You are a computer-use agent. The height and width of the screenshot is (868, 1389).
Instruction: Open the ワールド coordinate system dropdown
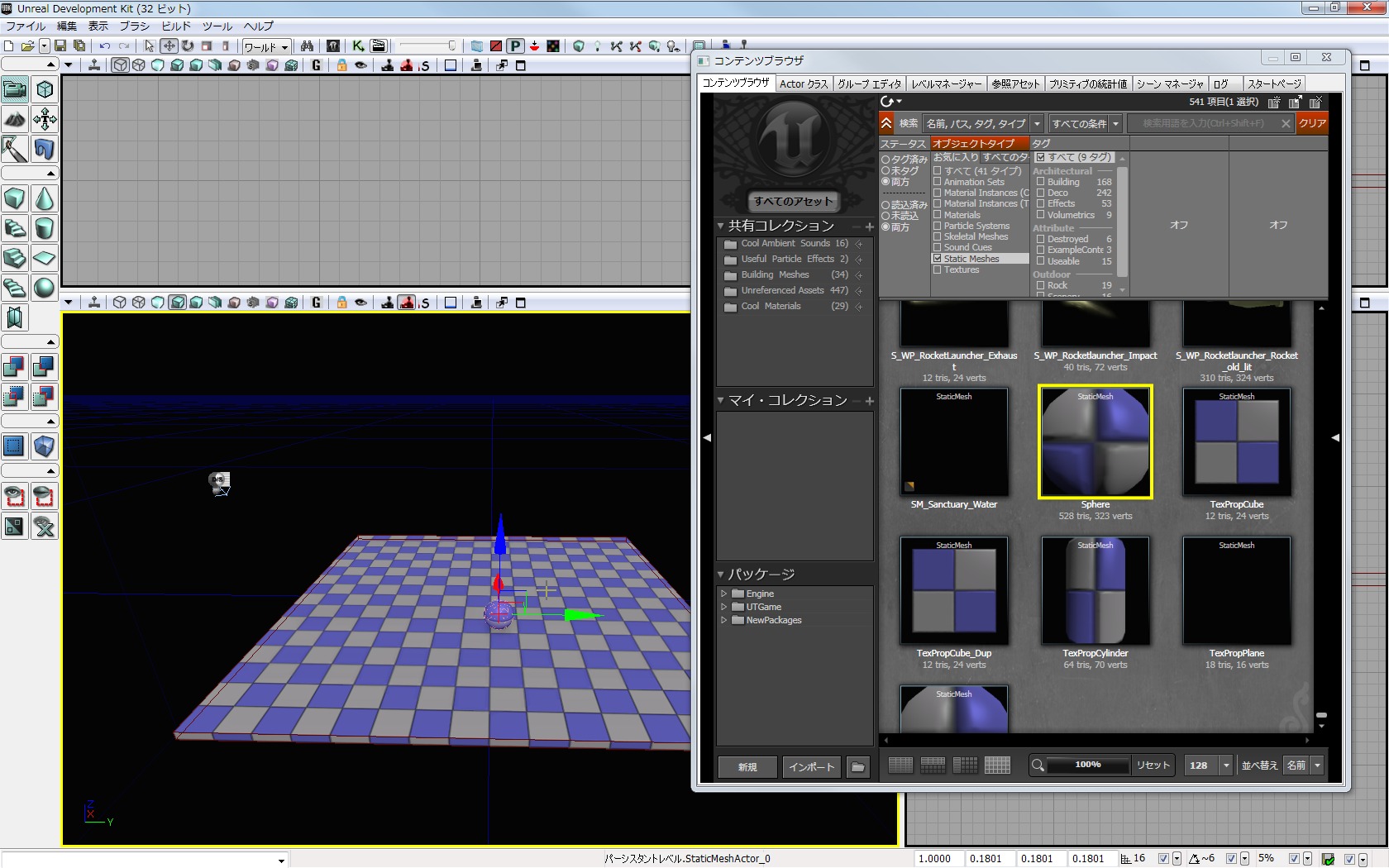click(x=266, y=47)
